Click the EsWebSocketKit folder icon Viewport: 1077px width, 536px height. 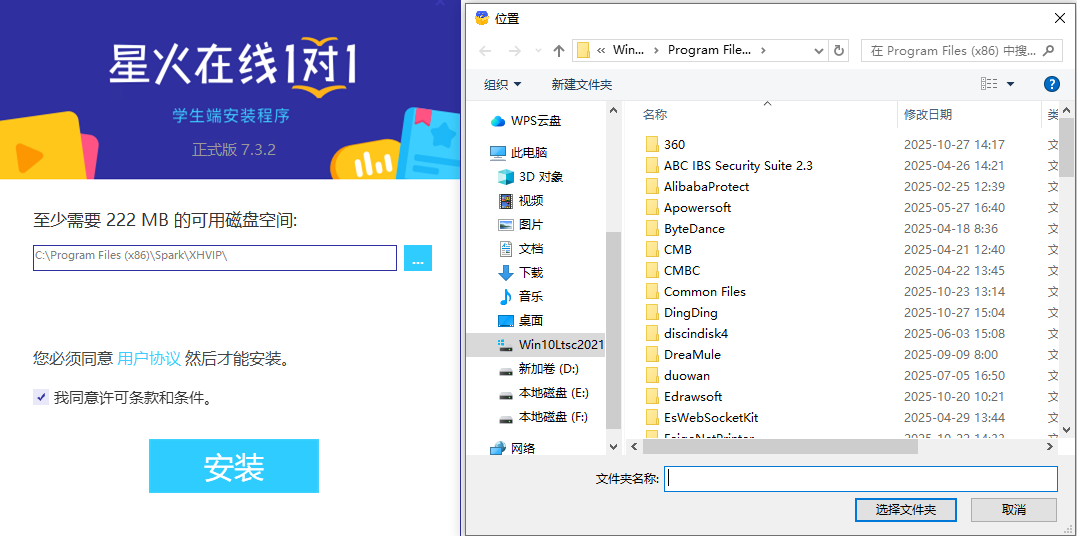coord(653,417)
